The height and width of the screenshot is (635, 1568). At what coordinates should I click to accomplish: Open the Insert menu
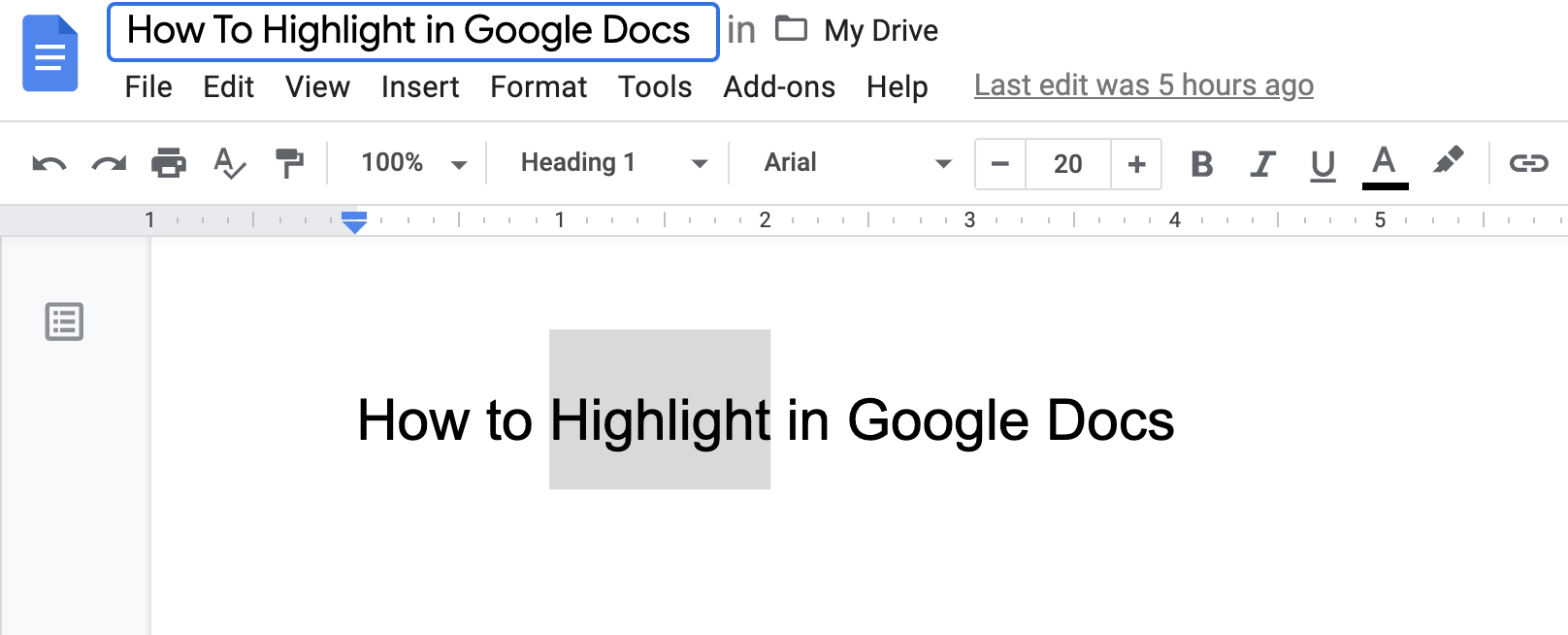coord(420,87)
